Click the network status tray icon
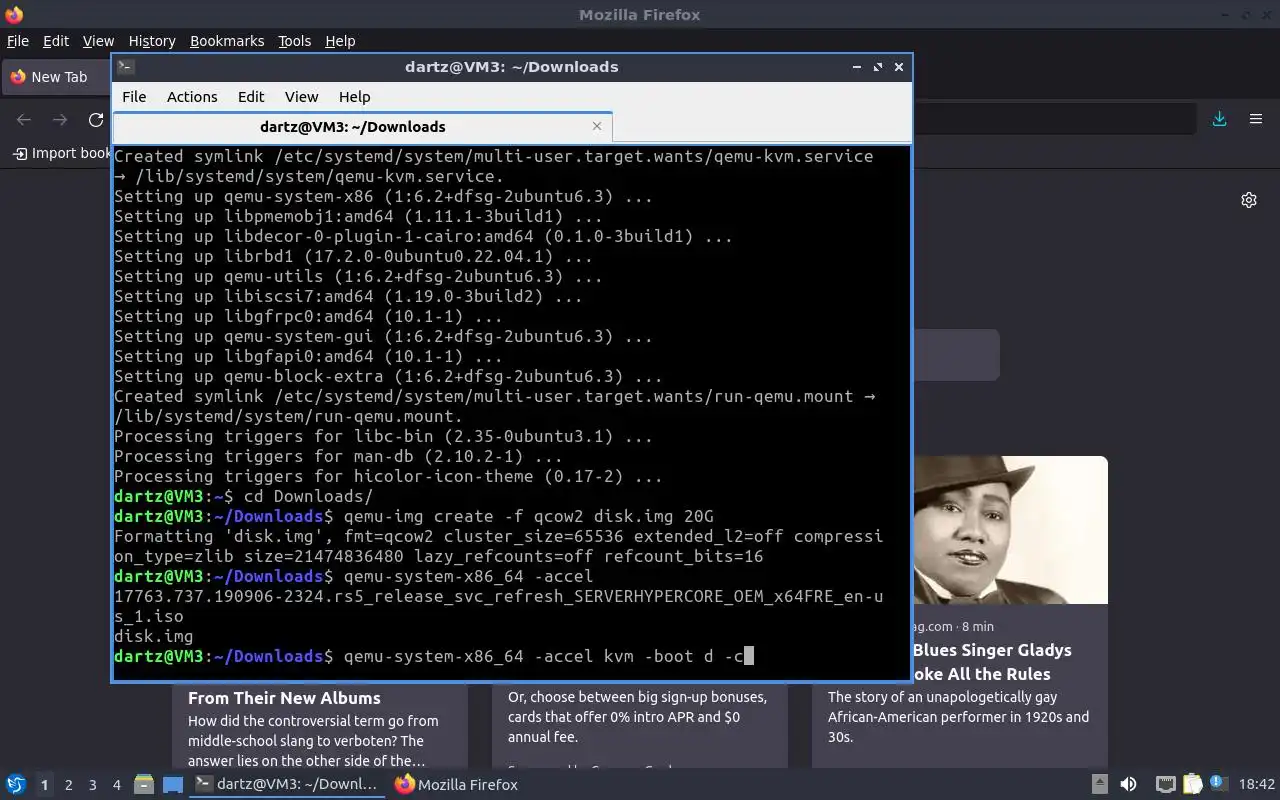Screen dimensions: 1280x800 click(x=1165, y=785)
